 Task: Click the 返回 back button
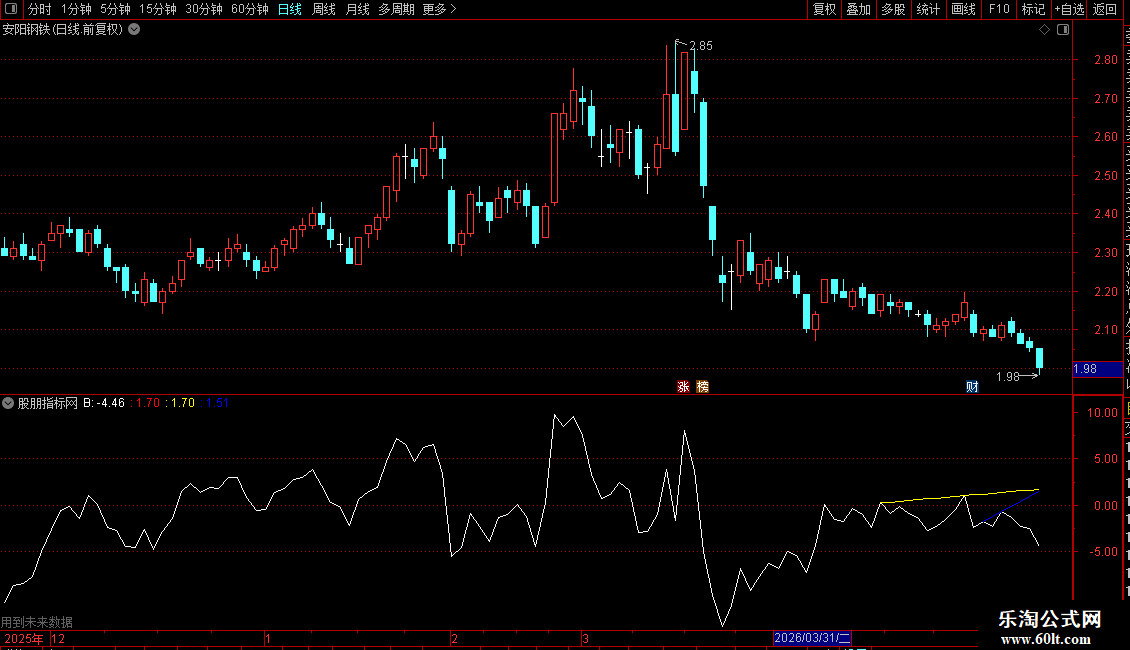point(1105,9)
